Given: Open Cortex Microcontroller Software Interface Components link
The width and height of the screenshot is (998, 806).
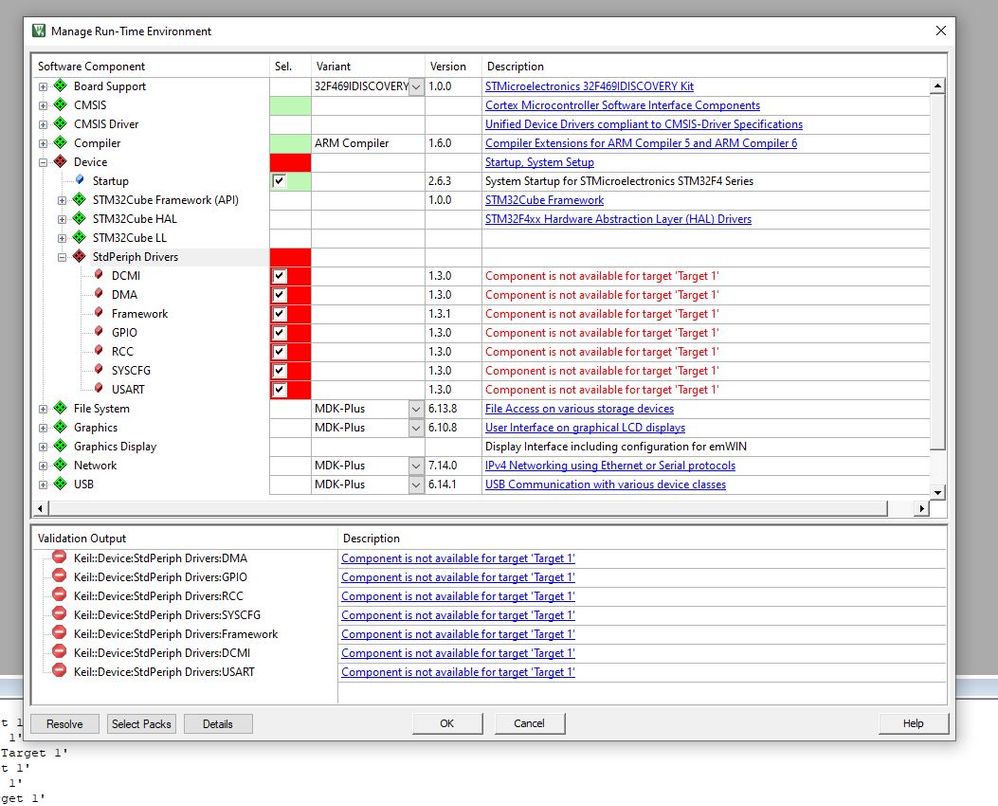Looking at the screenshot, I should (x=622, y=105).
